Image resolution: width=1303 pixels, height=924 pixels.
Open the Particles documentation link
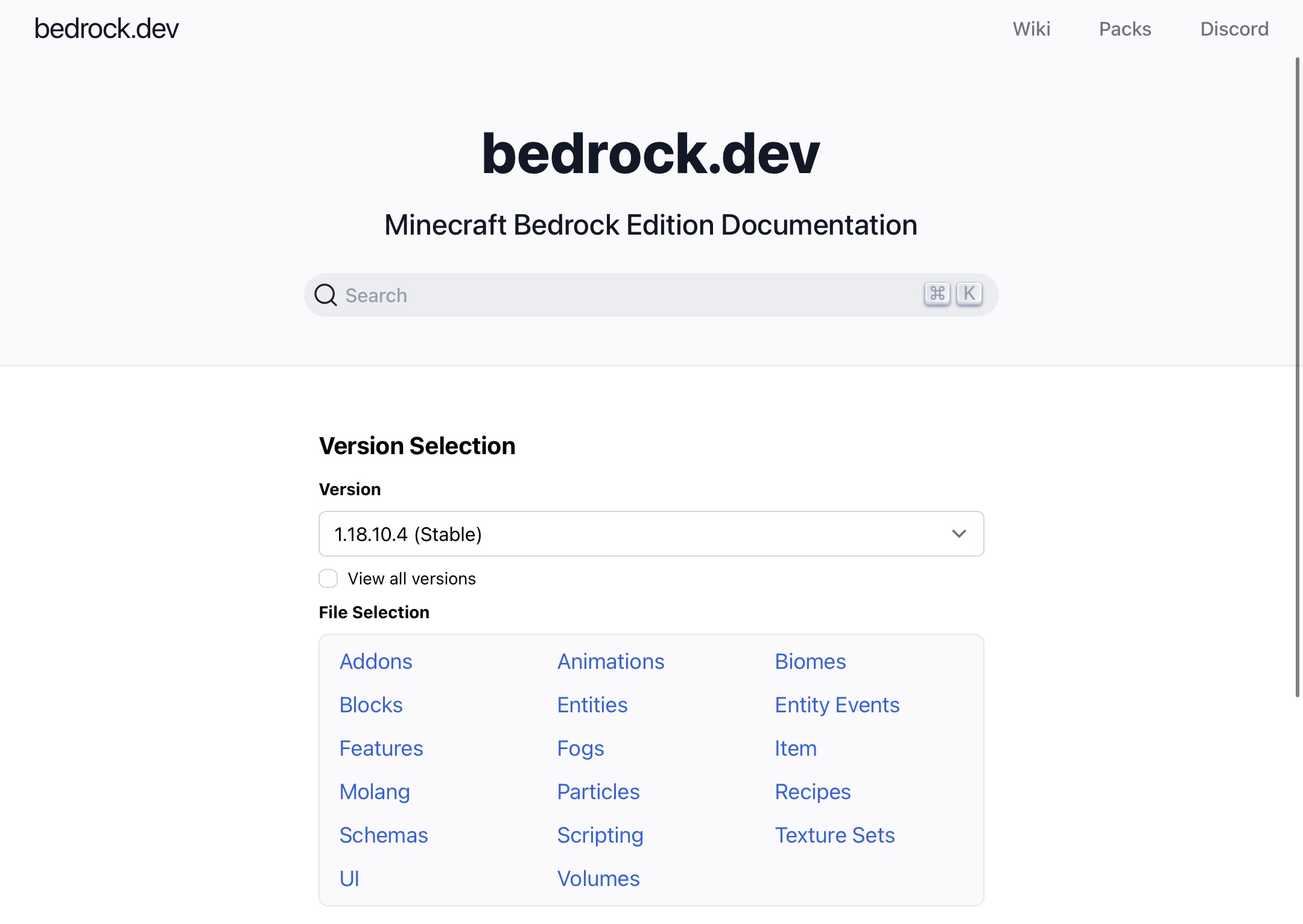point(598,792)
